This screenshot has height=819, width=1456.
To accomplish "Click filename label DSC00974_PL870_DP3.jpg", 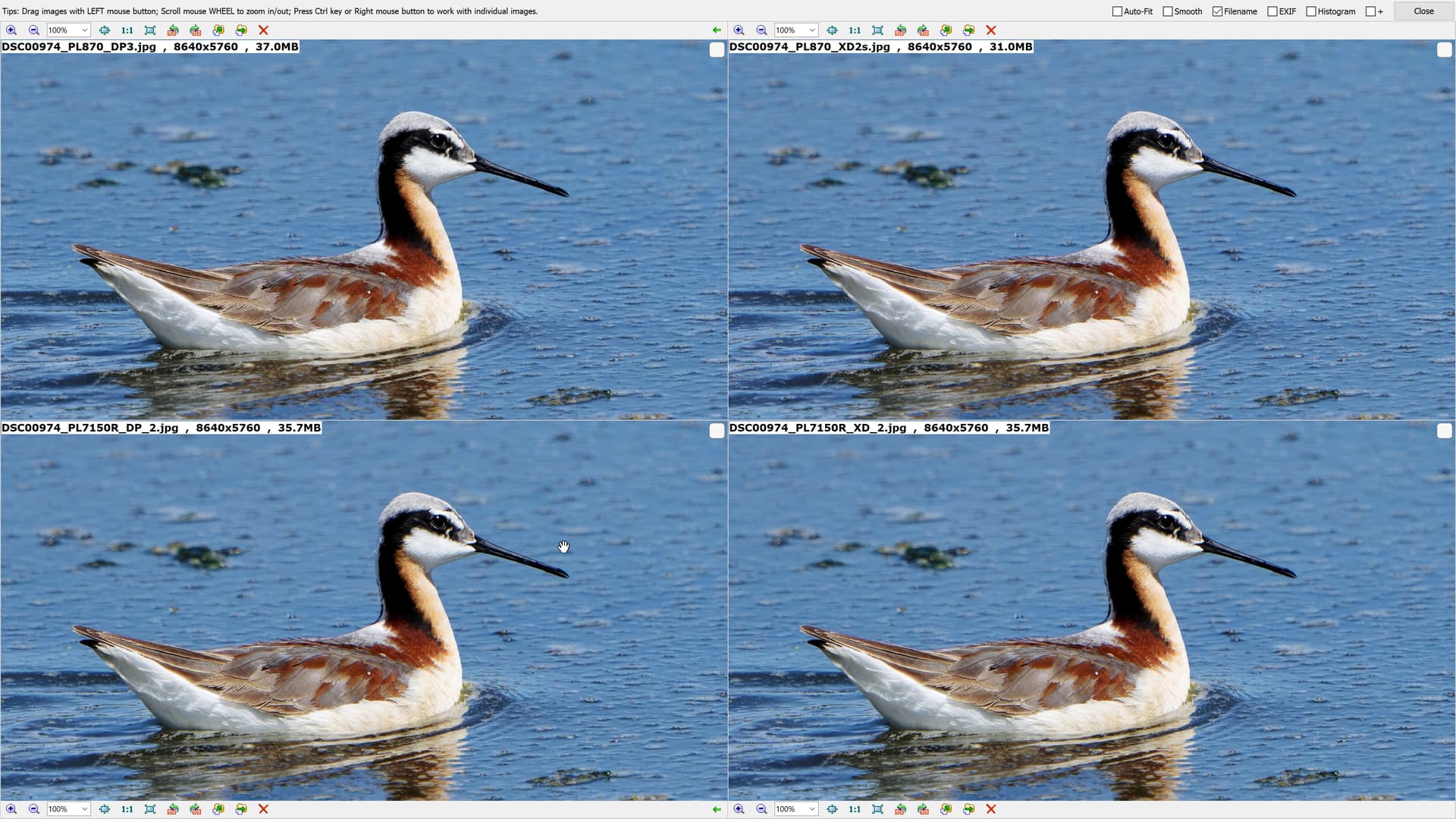I will (x=79, y=47).
